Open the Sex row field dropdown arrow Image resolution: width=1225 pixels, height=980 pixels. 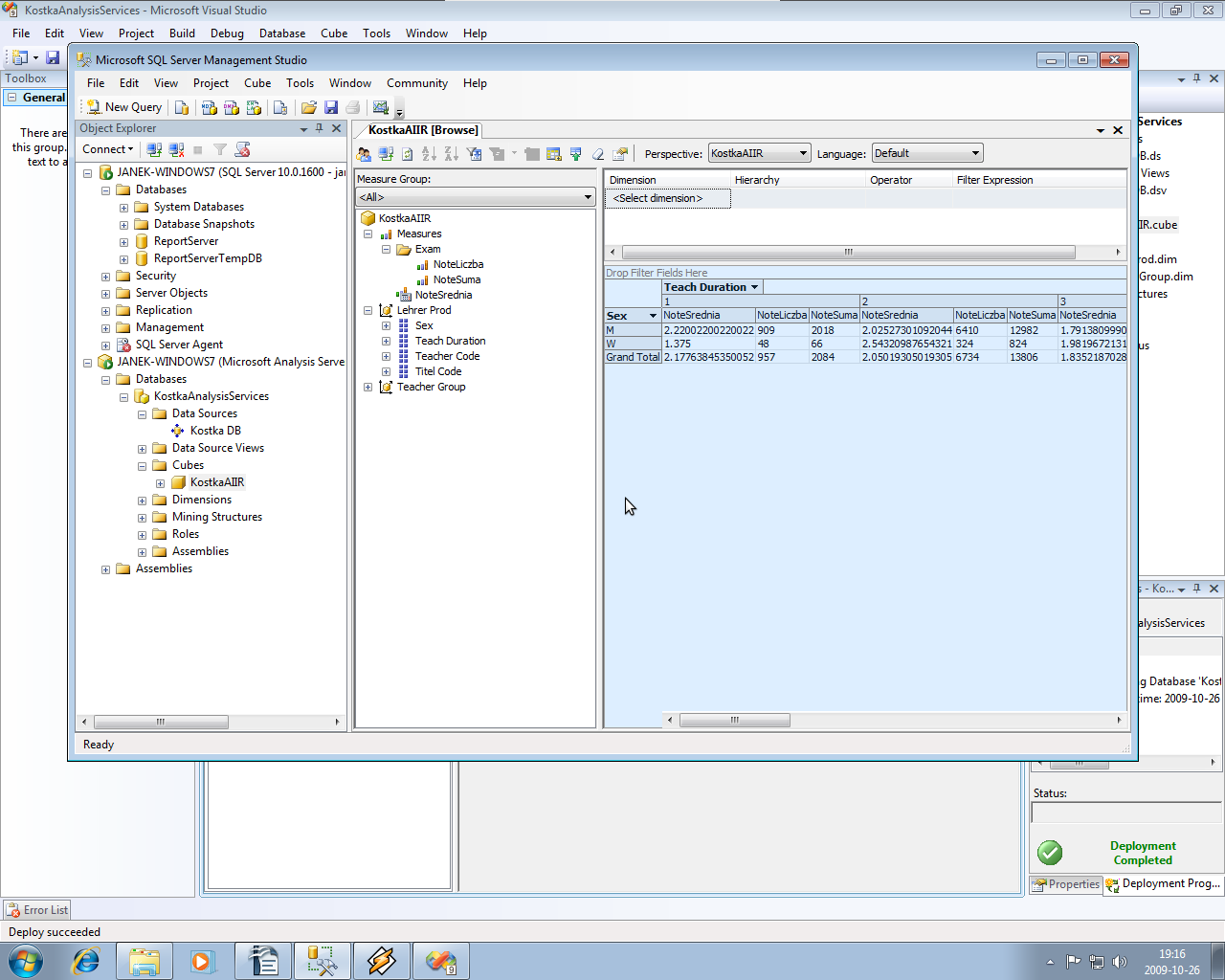pos(654,316)
